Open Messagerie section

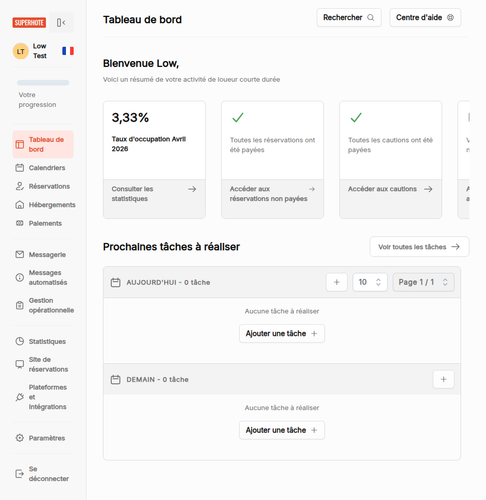point(43,254)
